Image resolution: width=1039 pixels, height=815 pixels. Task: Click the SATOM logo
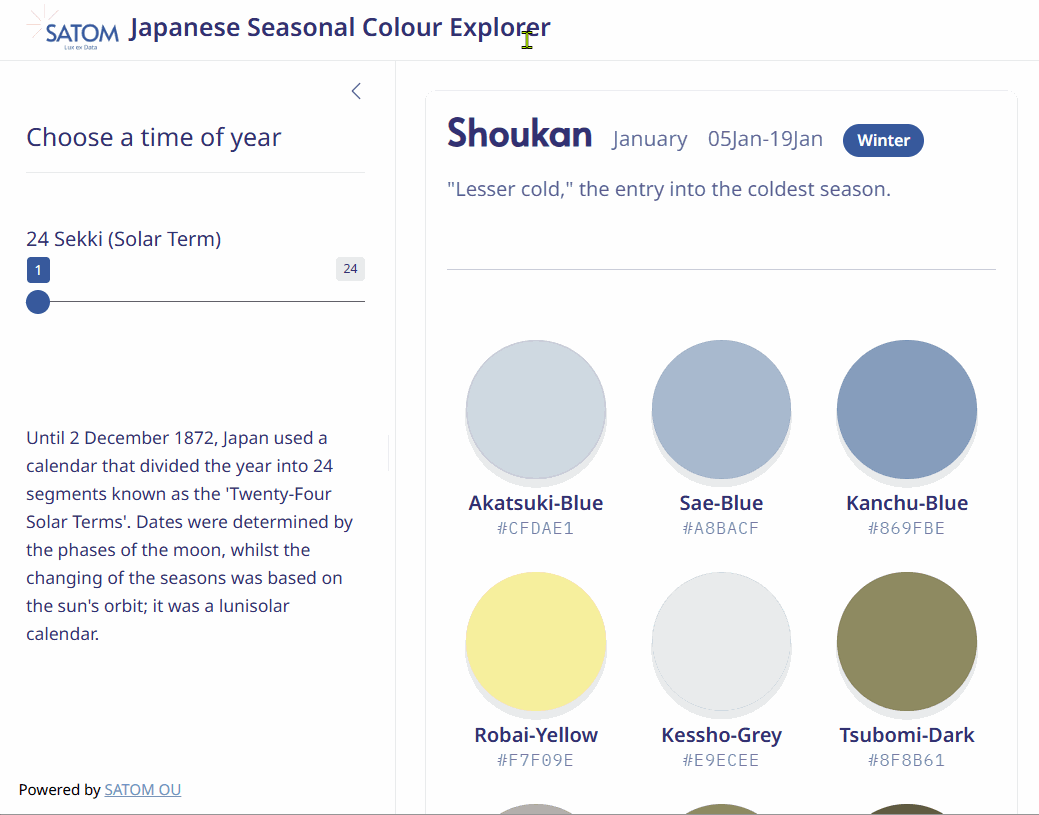(x=73, y=28)
